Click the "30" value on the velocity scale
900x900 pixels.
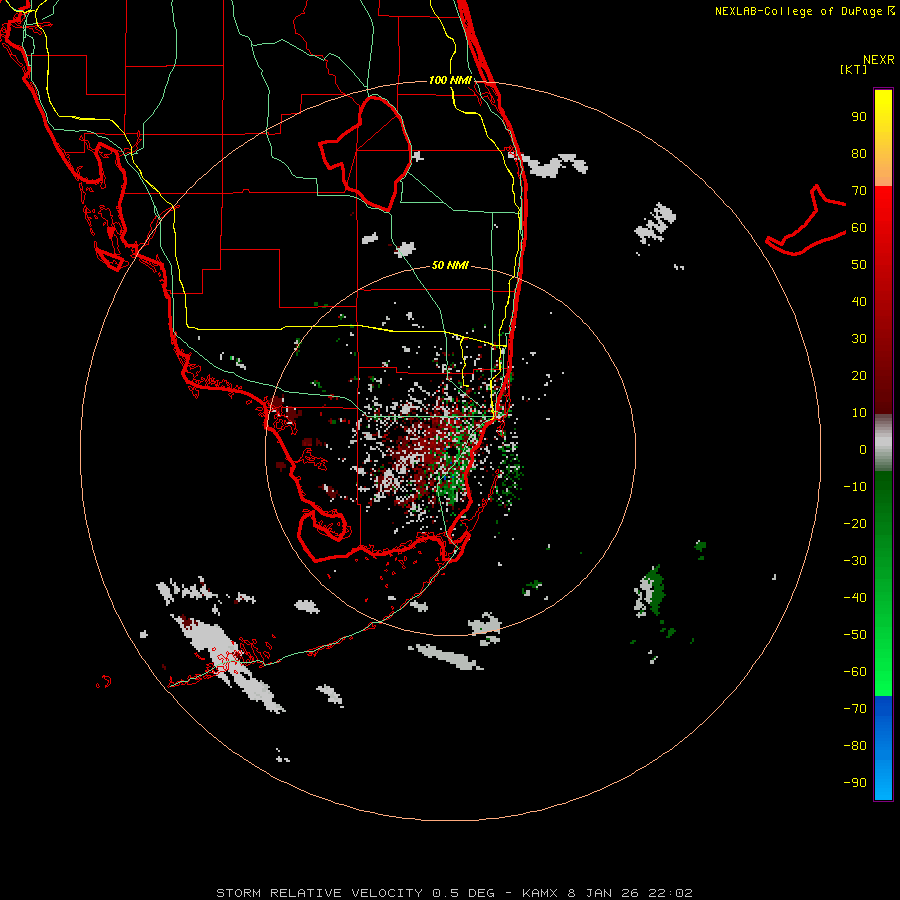859,339
